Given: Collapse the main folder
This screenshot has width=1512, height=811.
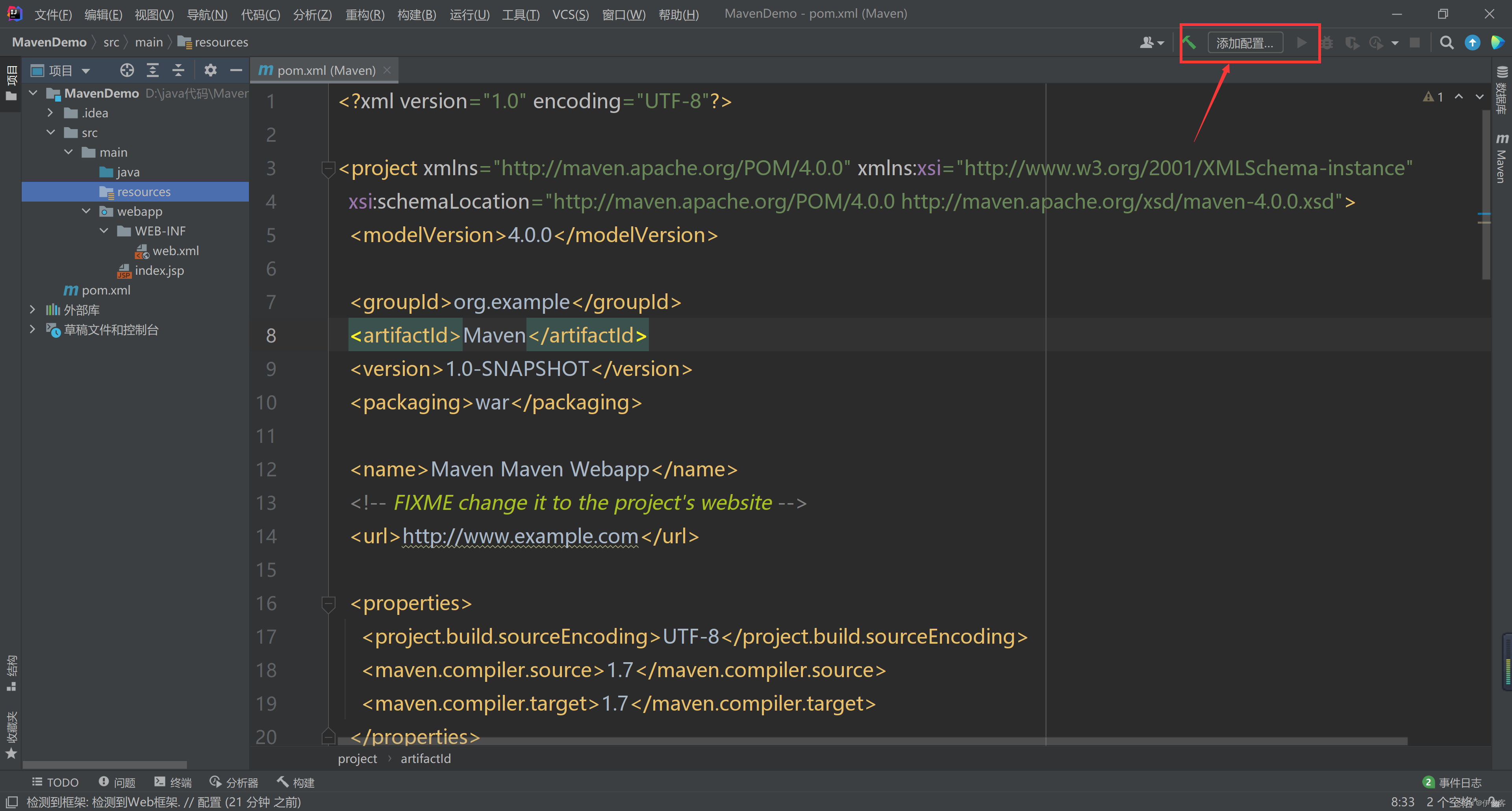Looking at the screenshot, I should point(69,152).
